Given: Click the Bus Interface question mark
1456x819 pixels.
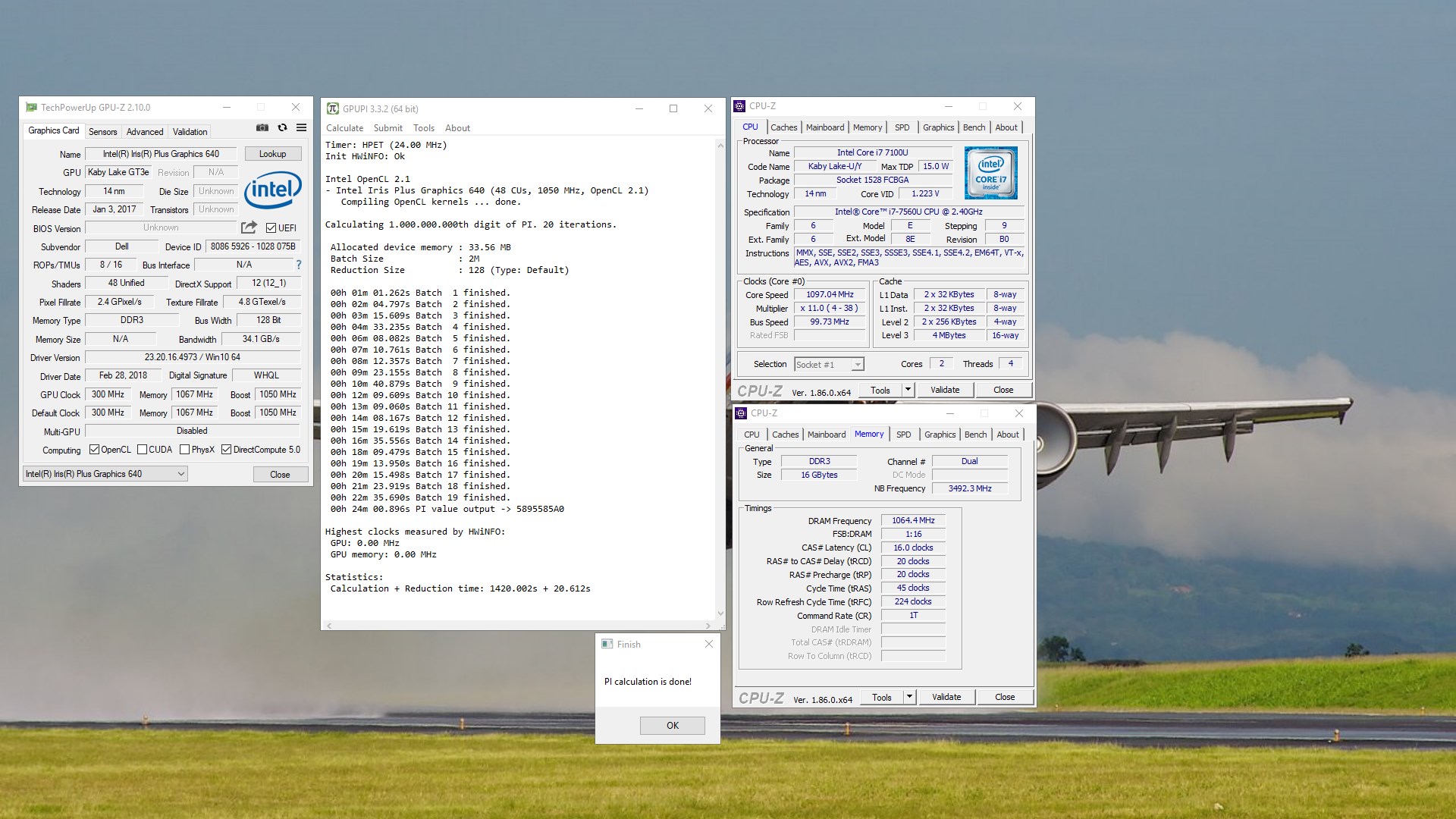Looking at the screenshot, I should point(299,265).
